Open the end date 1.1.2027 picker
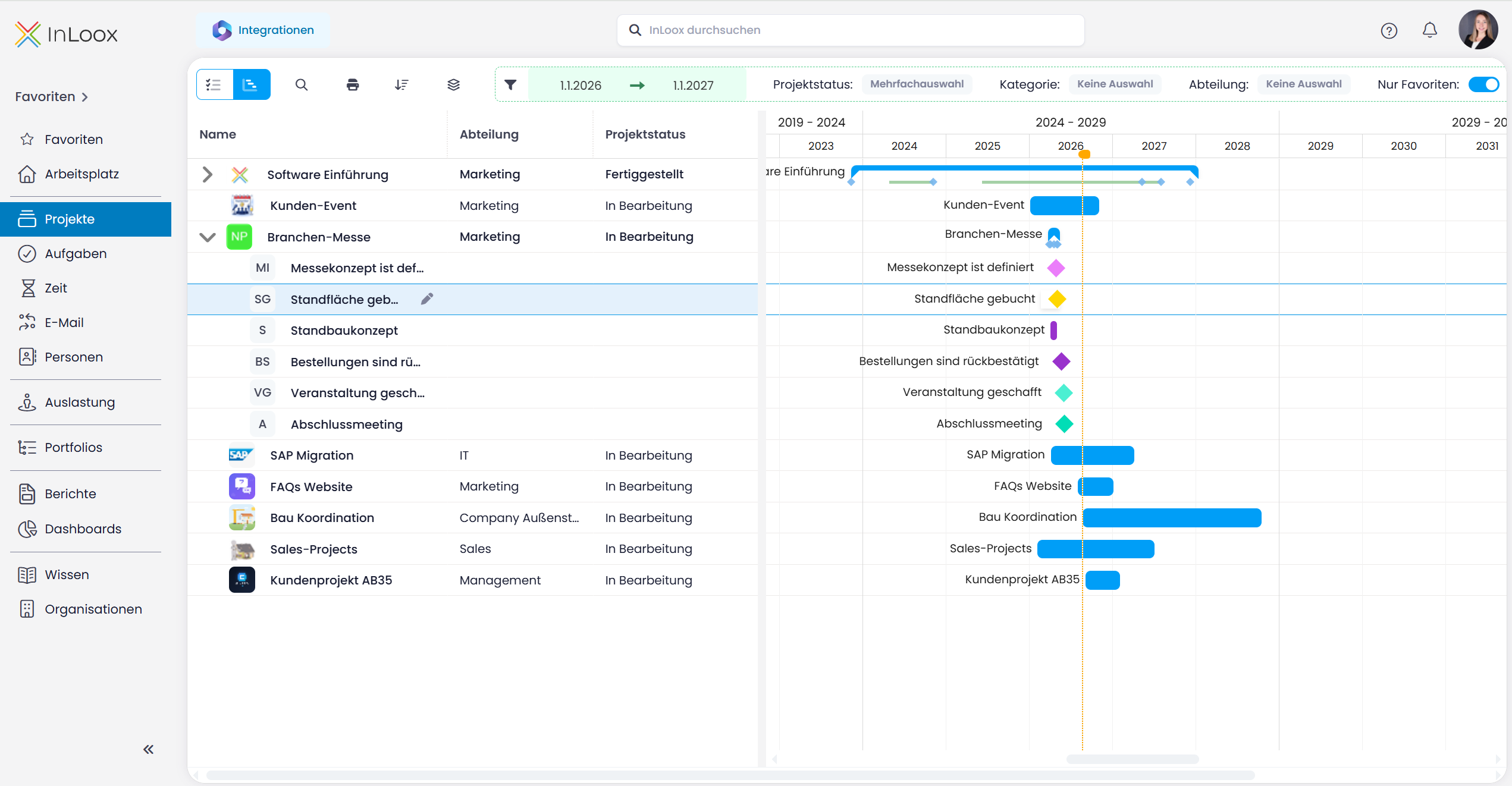Viewport: 1512px width, 786px height. pyautogui.click(x=693, y=86)
